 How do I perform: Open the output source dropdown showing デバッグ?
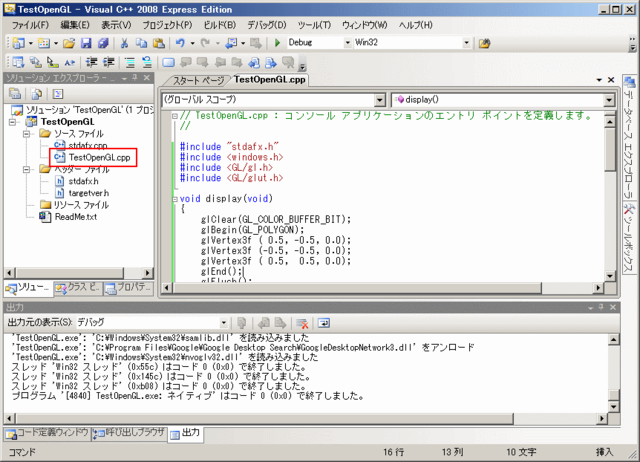[x=224, y=323]
